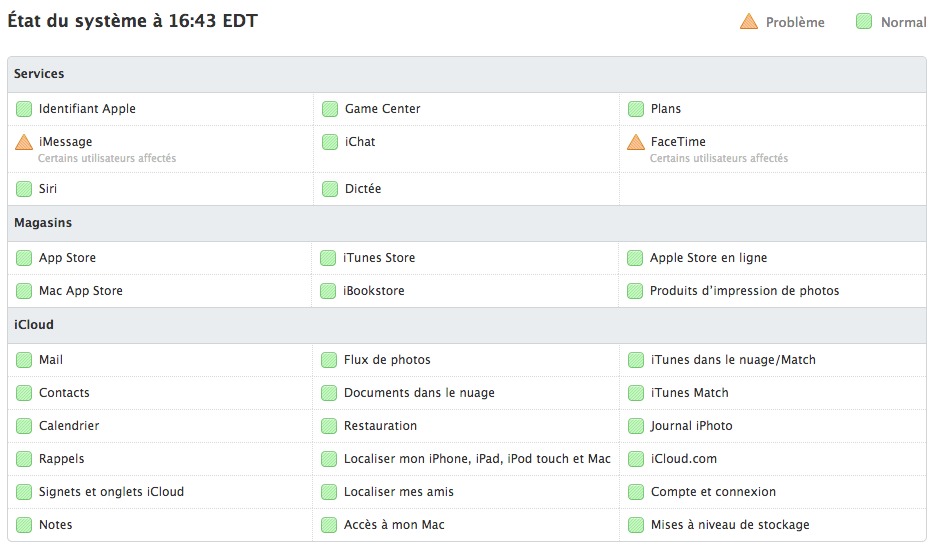
Task: Click the Calendrier label text
Action: tap(69, 426)
